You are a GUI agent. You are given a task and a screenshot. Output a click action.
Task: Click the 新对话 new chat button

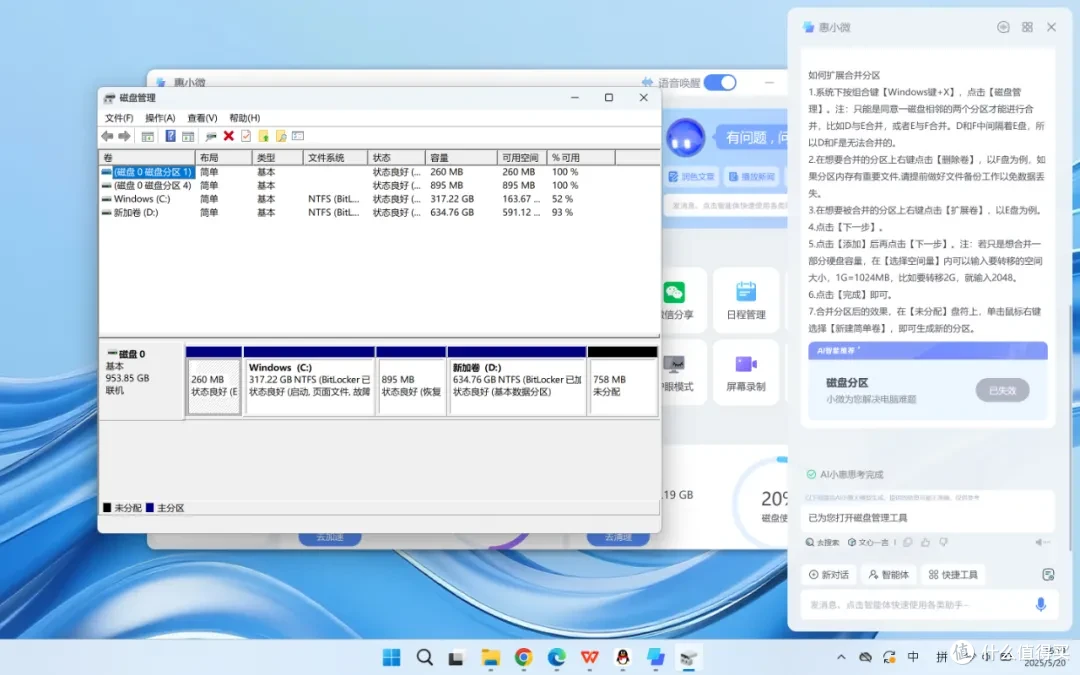coord(829,574)
